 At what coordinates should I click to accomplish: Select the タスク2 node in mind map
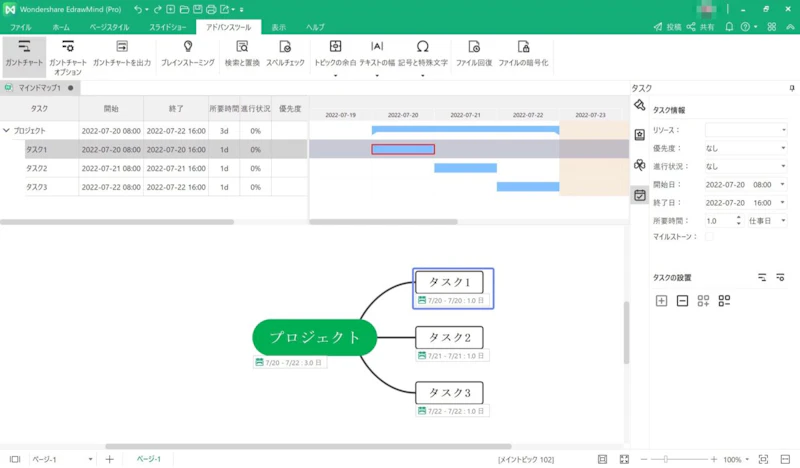(x=449, y=337)
